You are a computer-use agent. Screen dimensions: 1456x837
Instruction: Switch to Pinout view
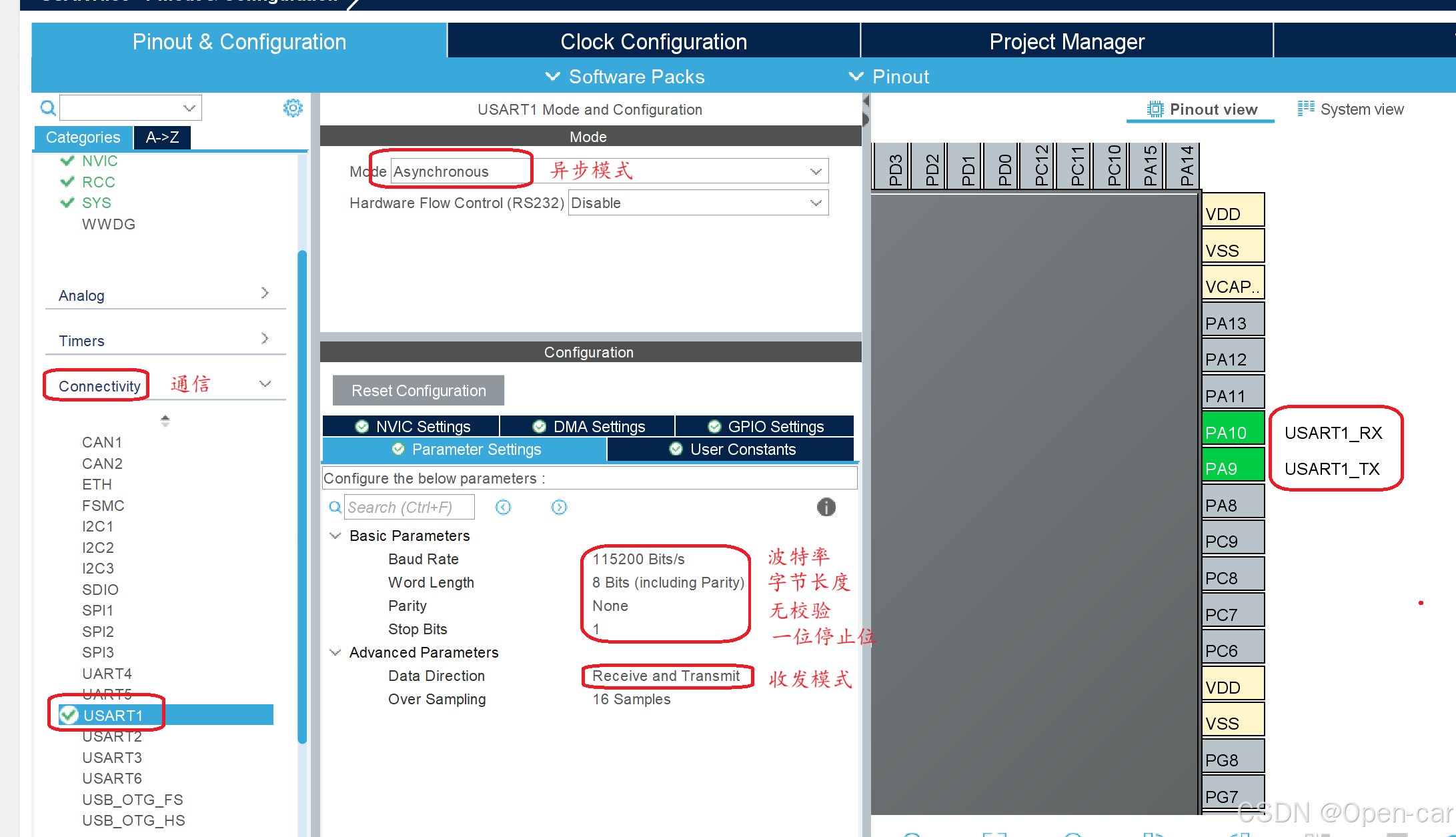pyautogui.click(x=1202, y=109)
